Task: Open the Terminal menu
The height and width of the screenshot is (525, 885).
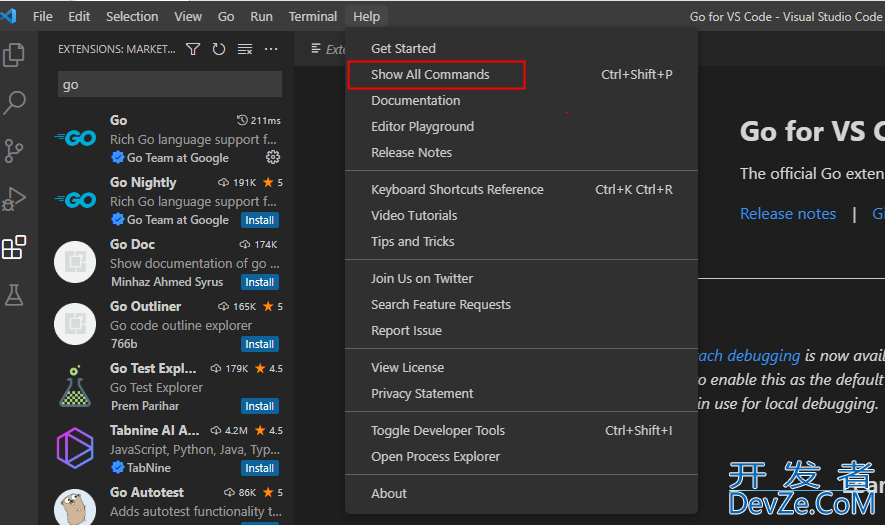Action: [x=313, y=16]
